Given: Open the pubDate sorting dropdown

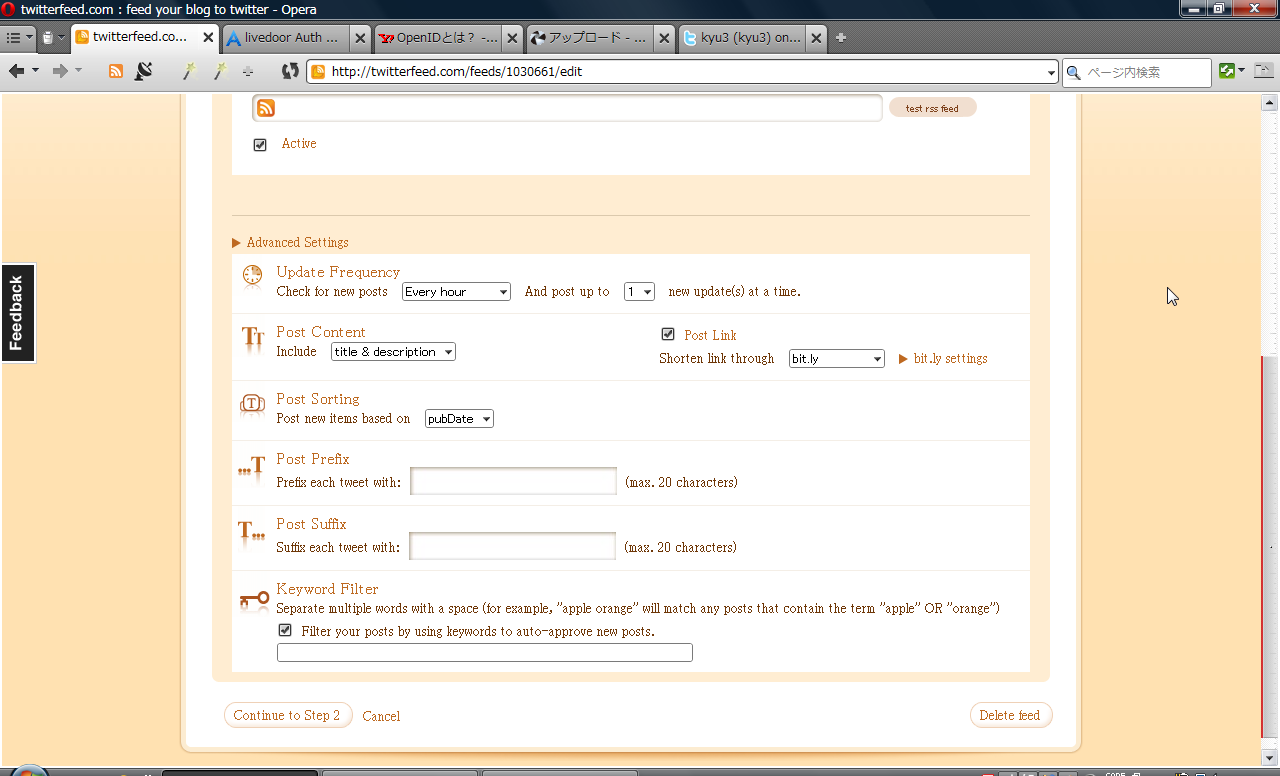Looking at the screenshot, I should pos(459,419).
